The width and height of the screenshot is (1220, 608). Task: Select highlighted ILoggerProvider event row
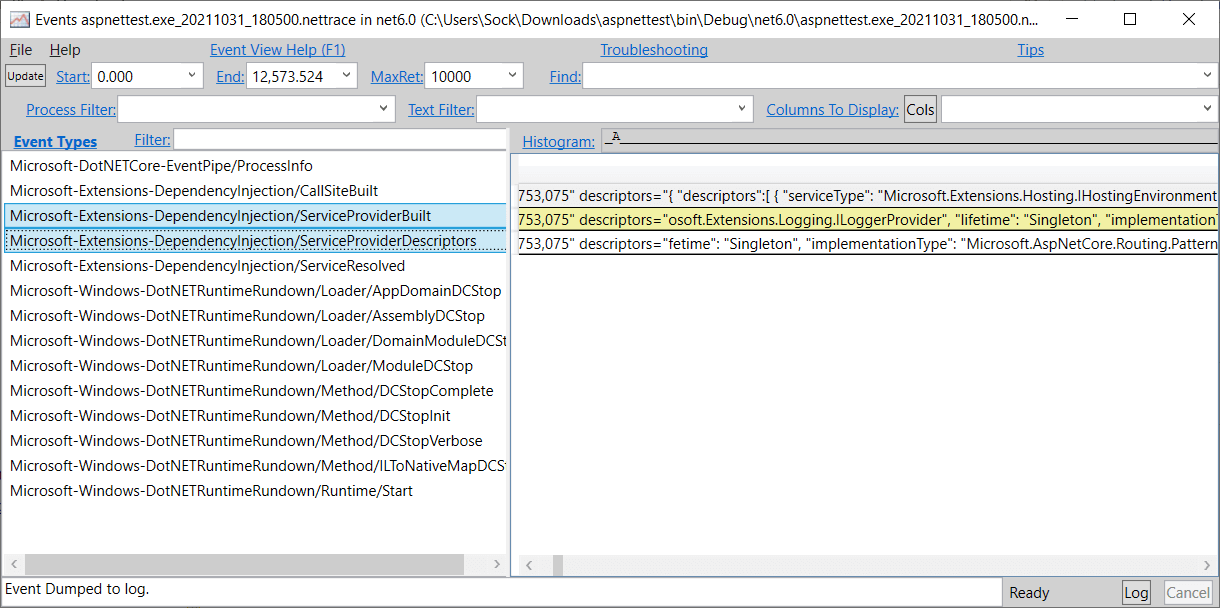tap(867, 219)
